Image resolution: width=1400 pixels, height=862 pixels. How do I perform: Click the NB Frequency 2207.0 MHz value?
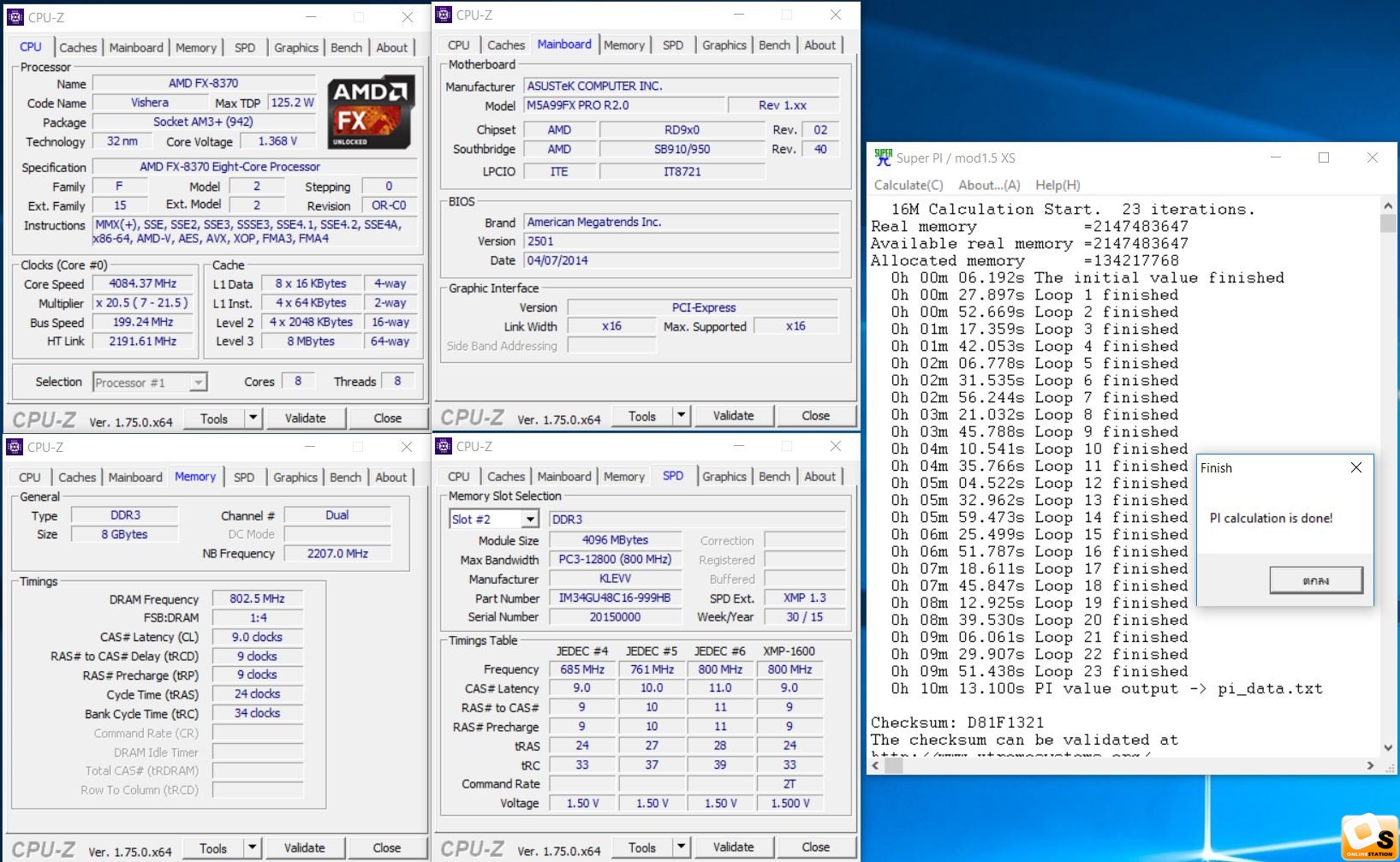click(338, 554)
